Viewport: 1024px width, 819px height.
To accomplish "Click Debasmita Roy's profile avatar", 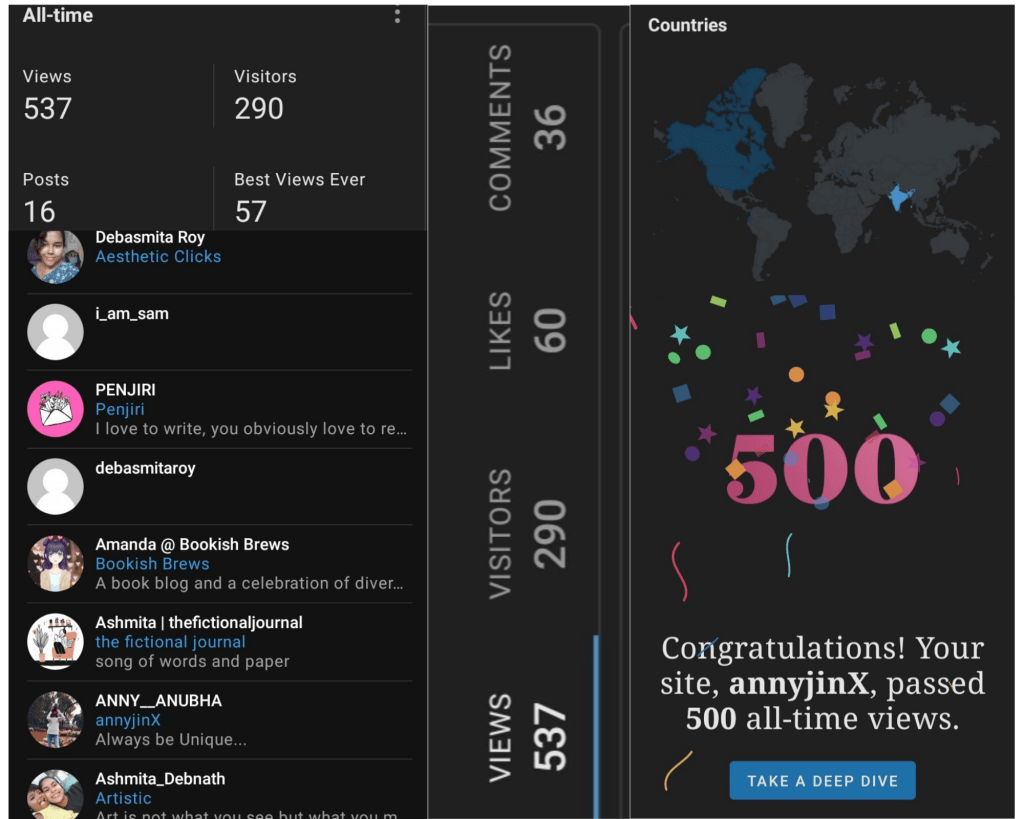I will coord(55,256).
